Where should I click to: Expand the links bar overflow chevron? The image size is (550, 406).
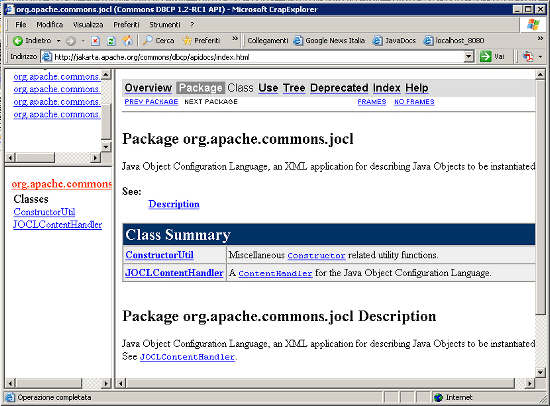(541, 39)
